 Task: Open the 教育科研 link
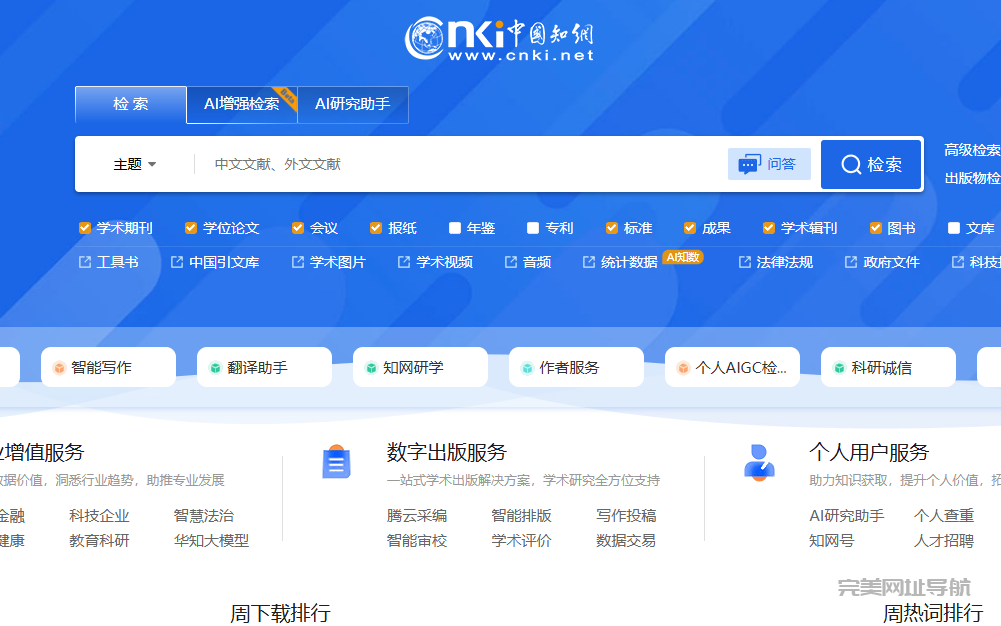pos(100,541)
